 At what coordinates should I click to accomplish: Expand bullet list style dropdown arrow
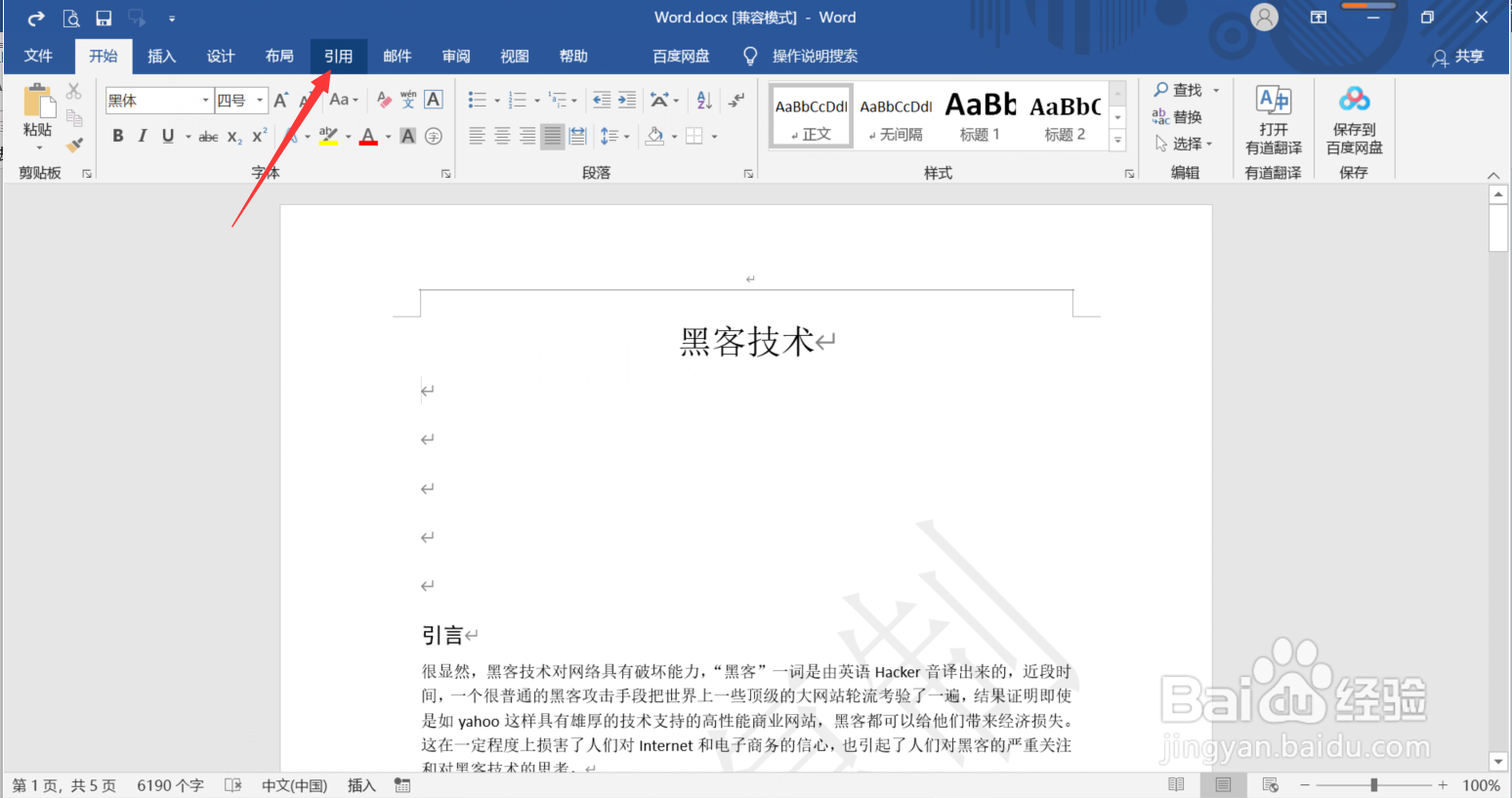point(497,101)
